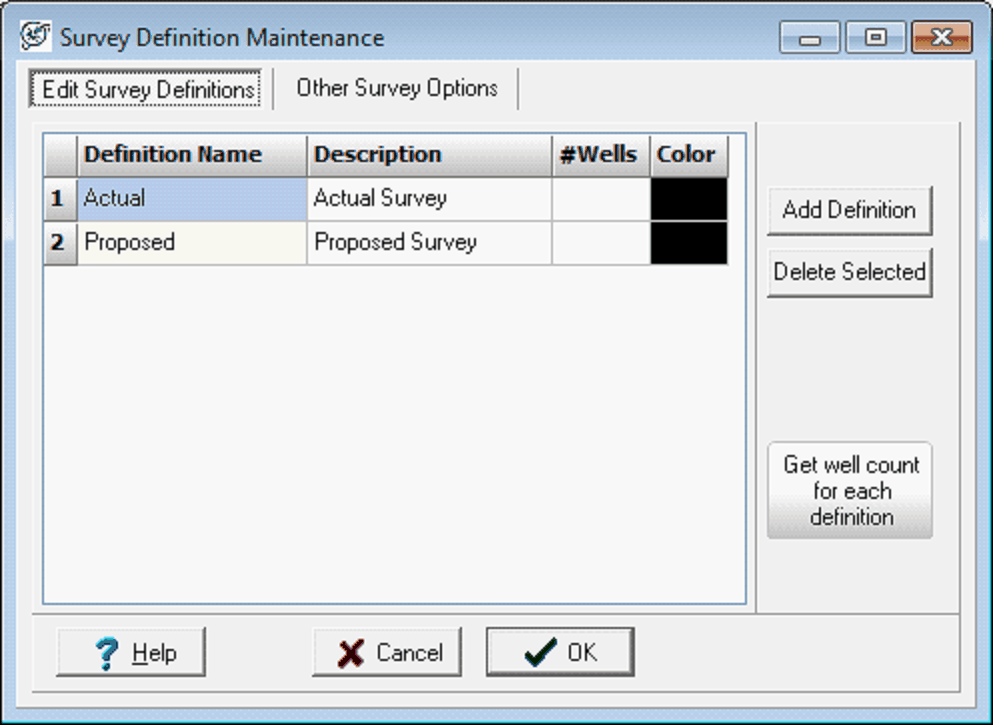Select row 1 by its row header
This screenshot has height=726, width=994.
pyautogui.click(x=60, y=199)
